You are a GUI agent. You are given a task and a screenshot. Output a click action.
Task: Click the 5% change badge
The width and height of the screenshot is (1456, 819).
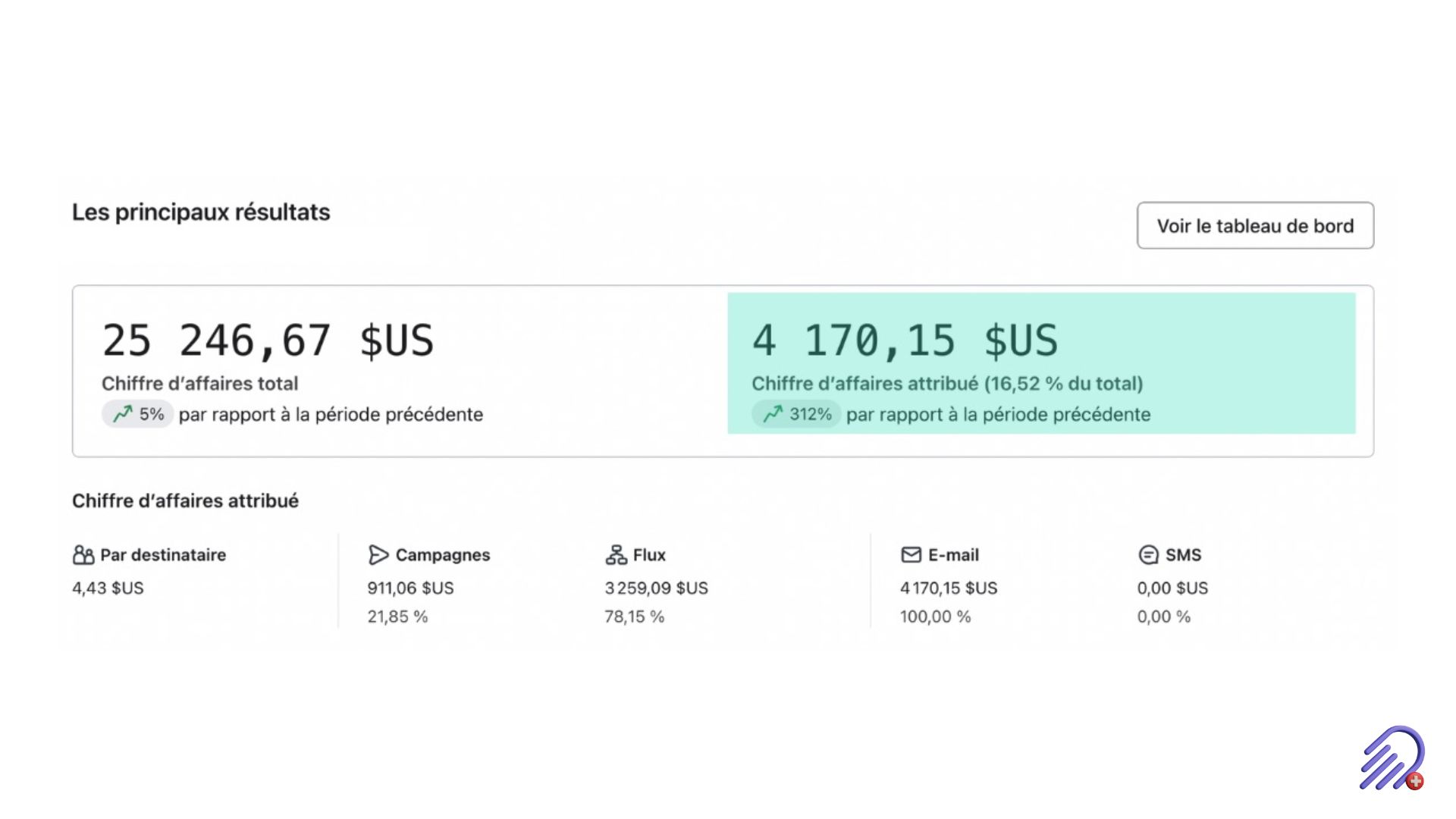[x=138, y=414]
